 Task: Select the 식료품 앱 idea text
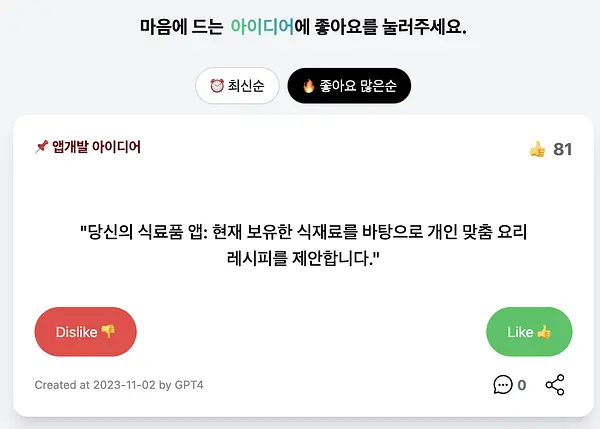[303, 245]
